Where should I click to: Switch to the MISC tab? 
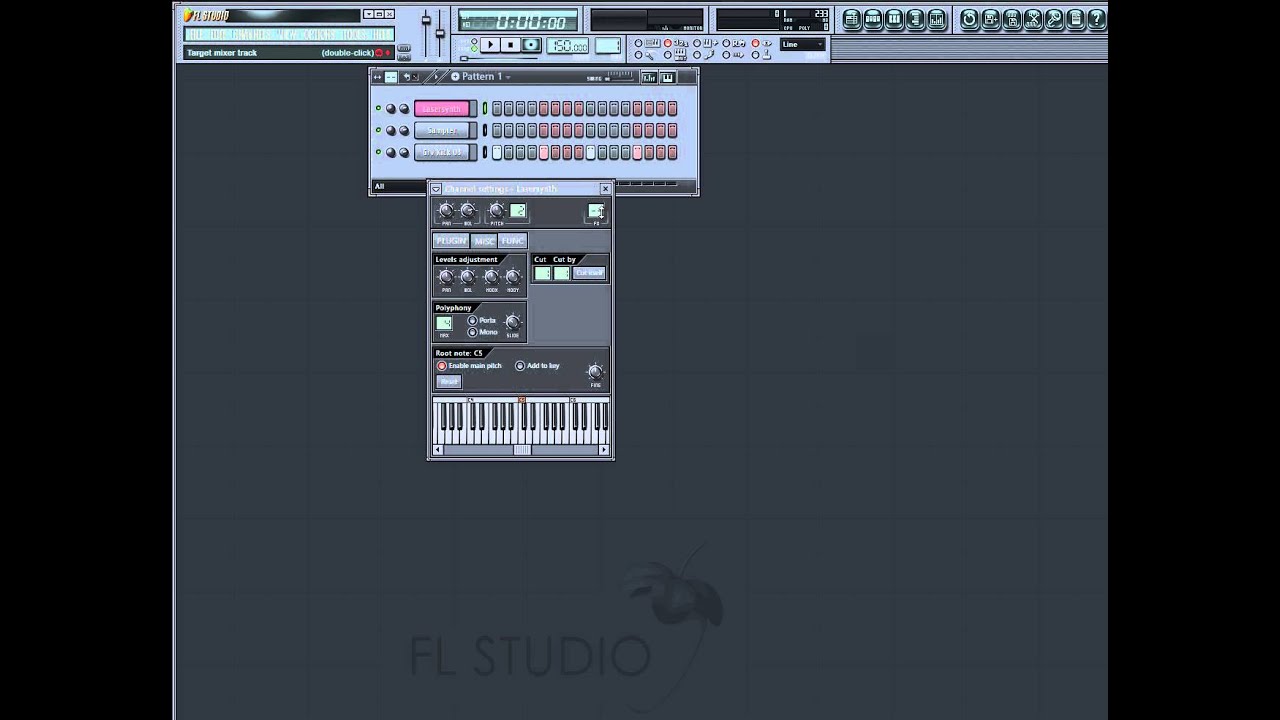484,241
